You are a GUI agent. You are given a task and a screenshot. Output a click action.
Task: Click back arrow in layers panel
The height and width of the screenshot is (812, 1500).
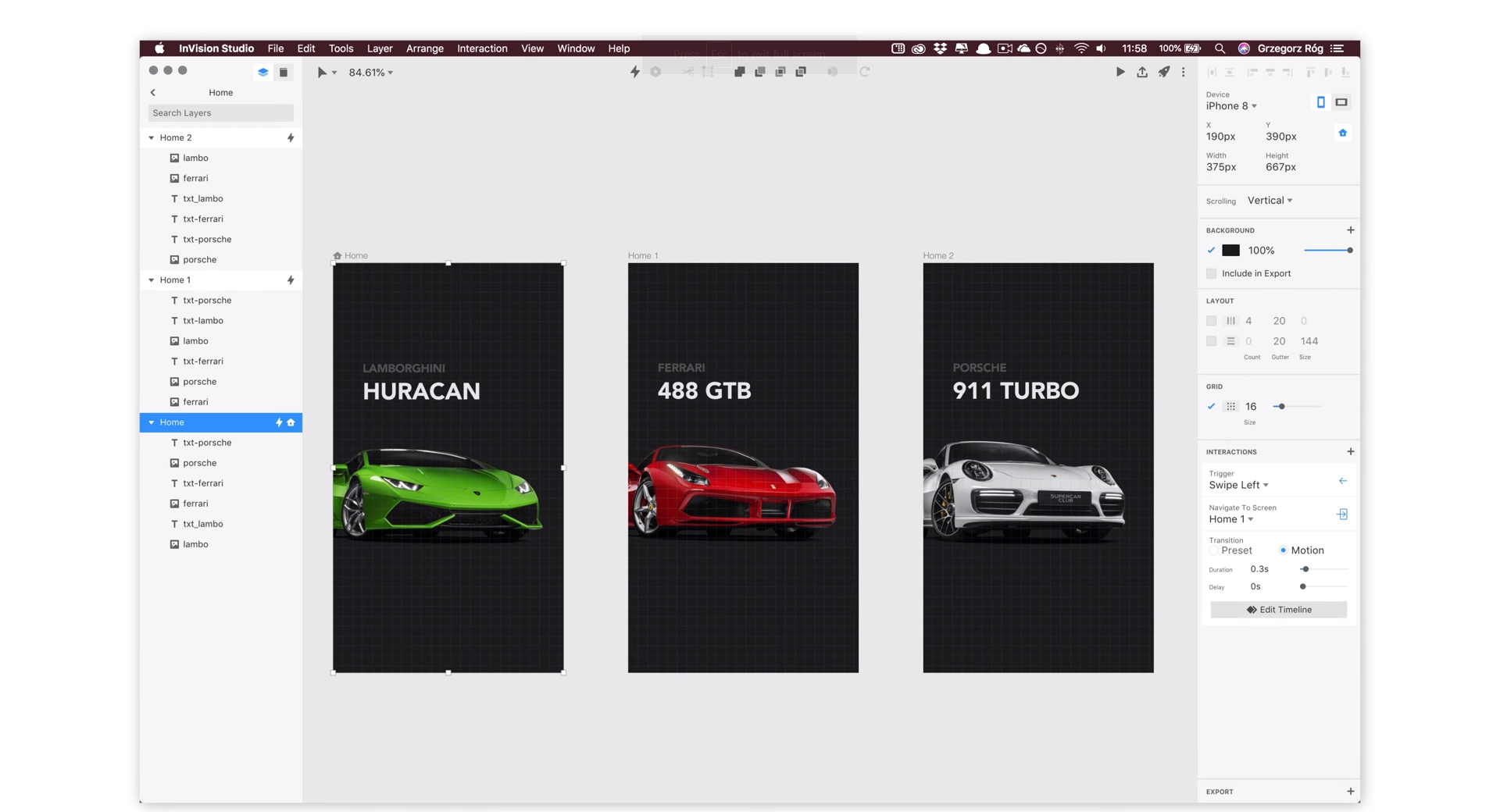pos(153,92)
